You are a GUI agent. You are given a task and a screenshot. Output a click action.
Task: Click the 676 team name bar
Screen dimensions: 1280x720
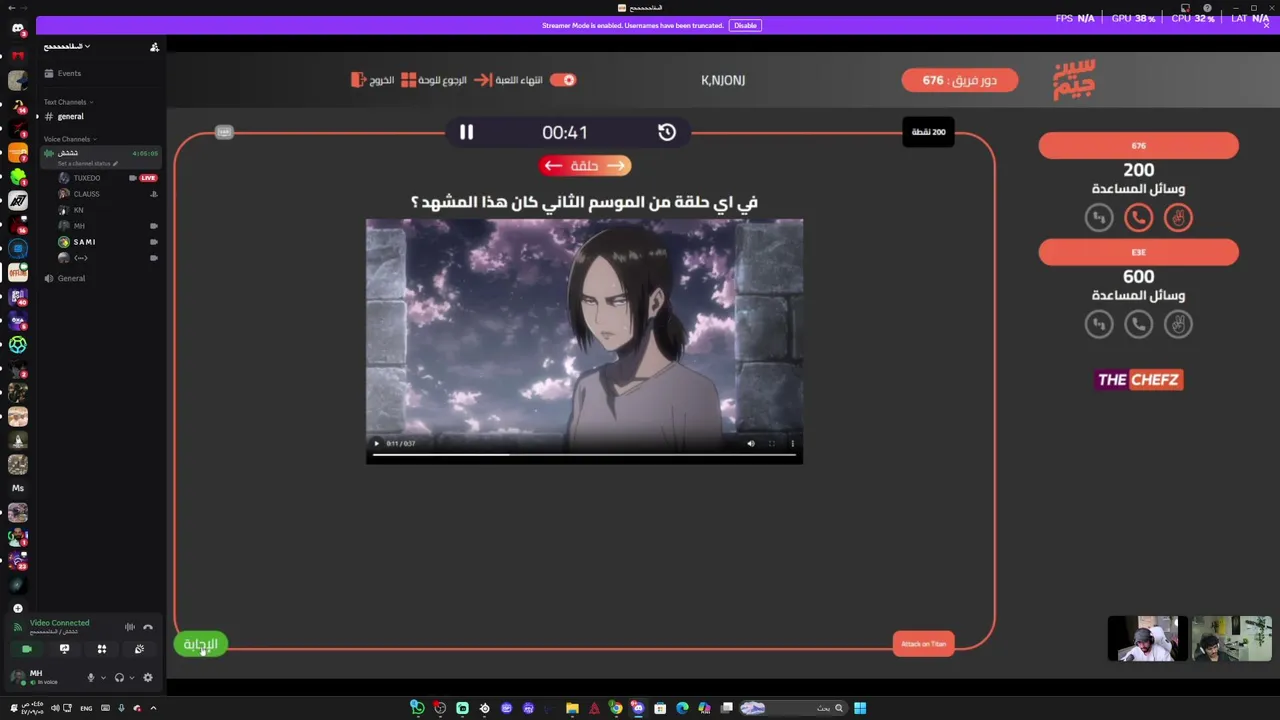click(x=1138, y=146)
